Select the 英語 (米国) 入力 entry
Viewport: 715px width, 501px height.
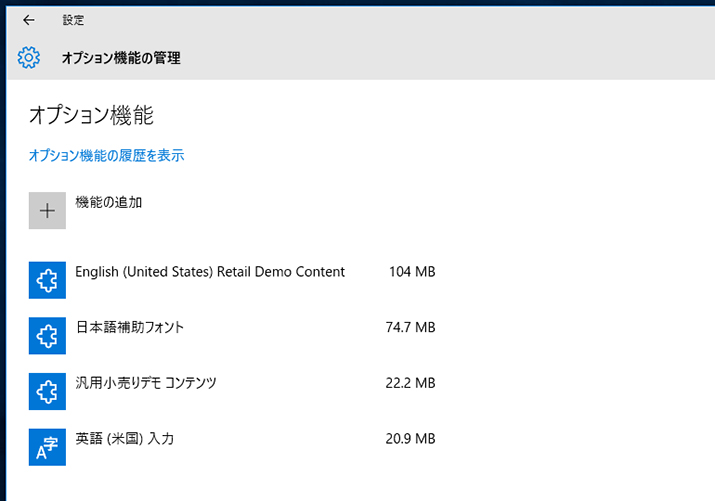(124, 439)
